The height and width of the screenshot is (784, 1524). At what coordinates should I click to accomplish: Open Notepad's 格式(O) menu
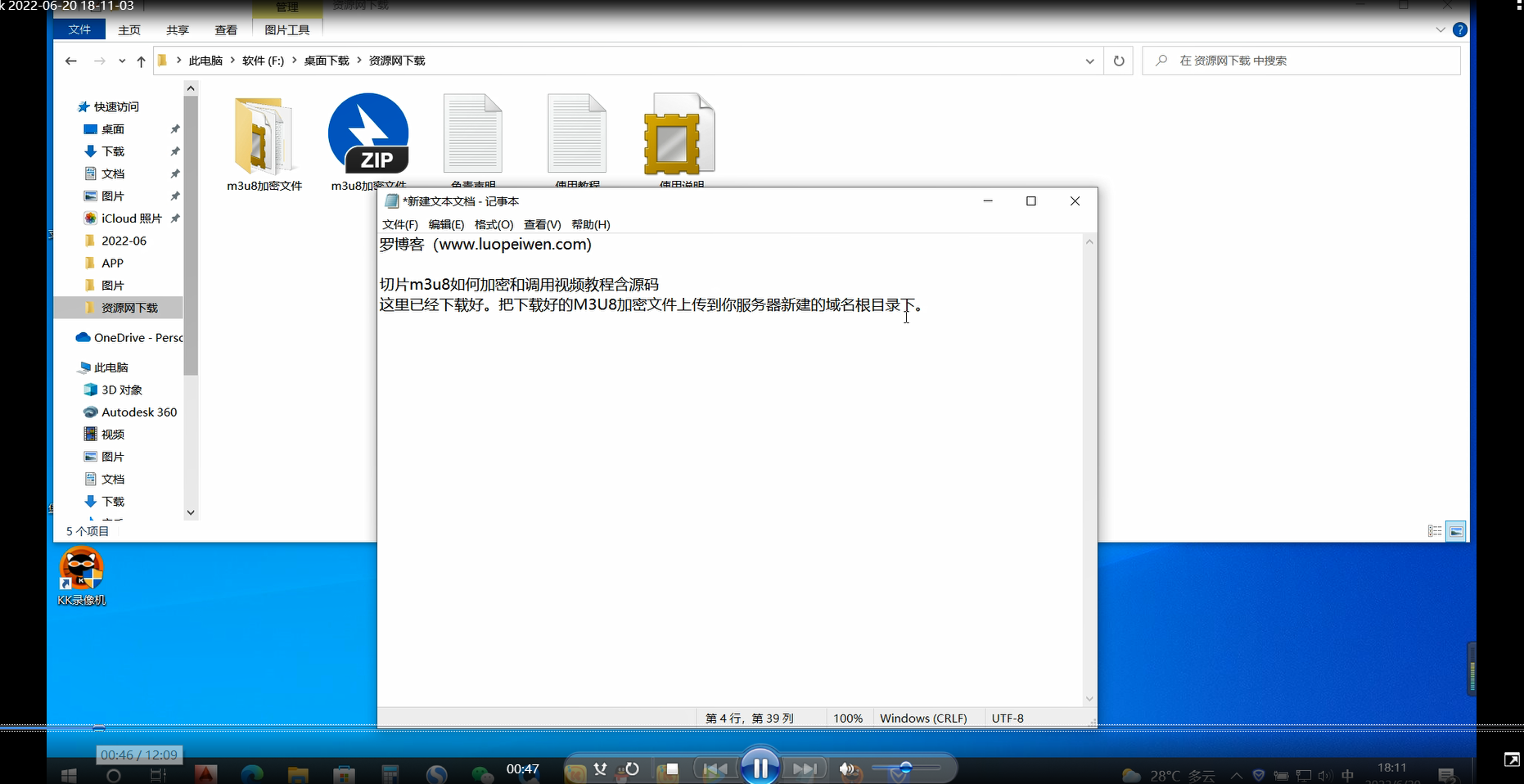point(494,224)
